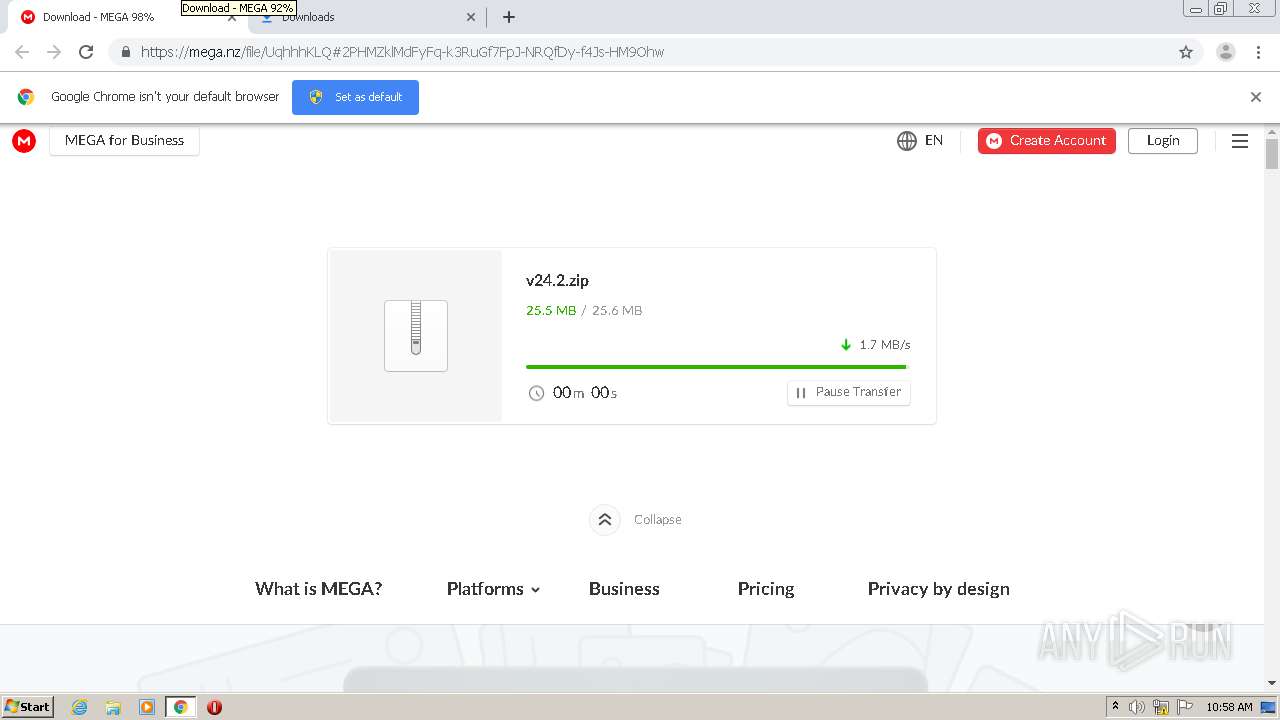Click the download progress bar
The image size is (1280, 720).
point(716,367)
